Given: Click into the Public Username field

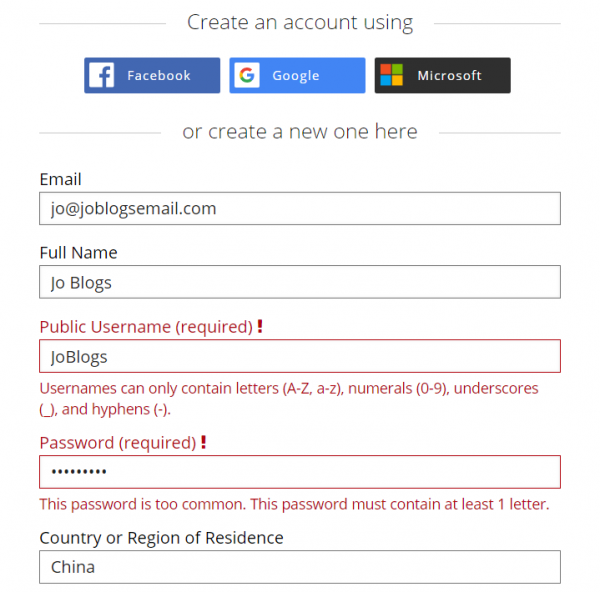Looking at the screenshot, I should point(299,356).
